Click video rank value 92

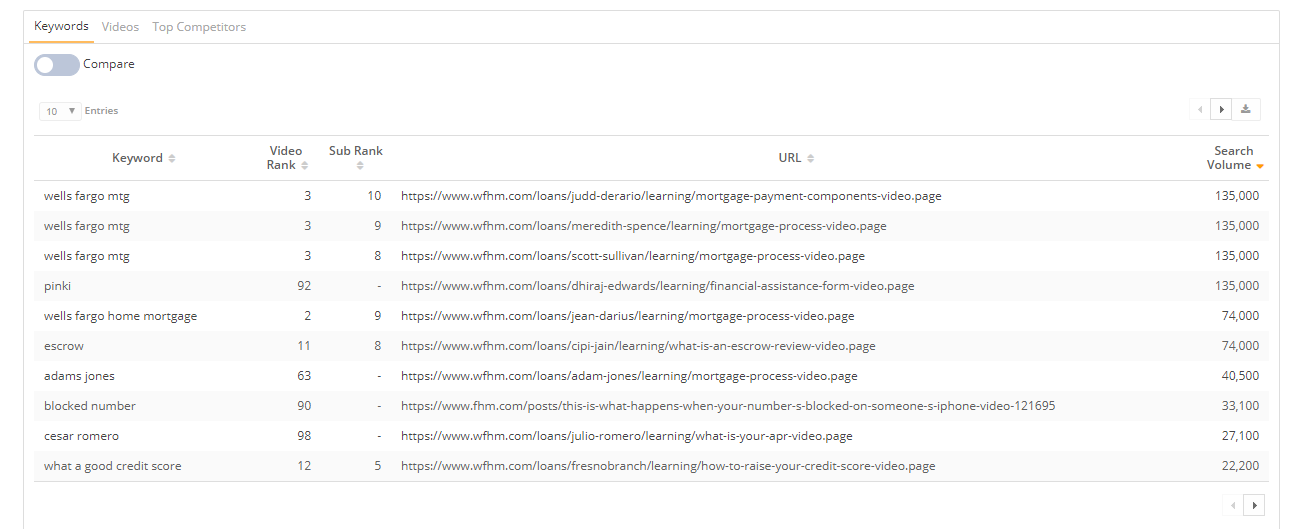(304, 286)
